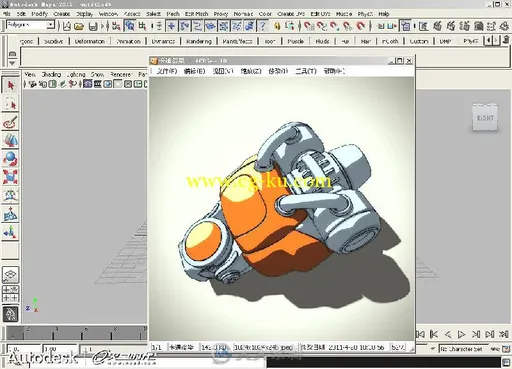Click the Save Scene disk icon

point(93,26)
